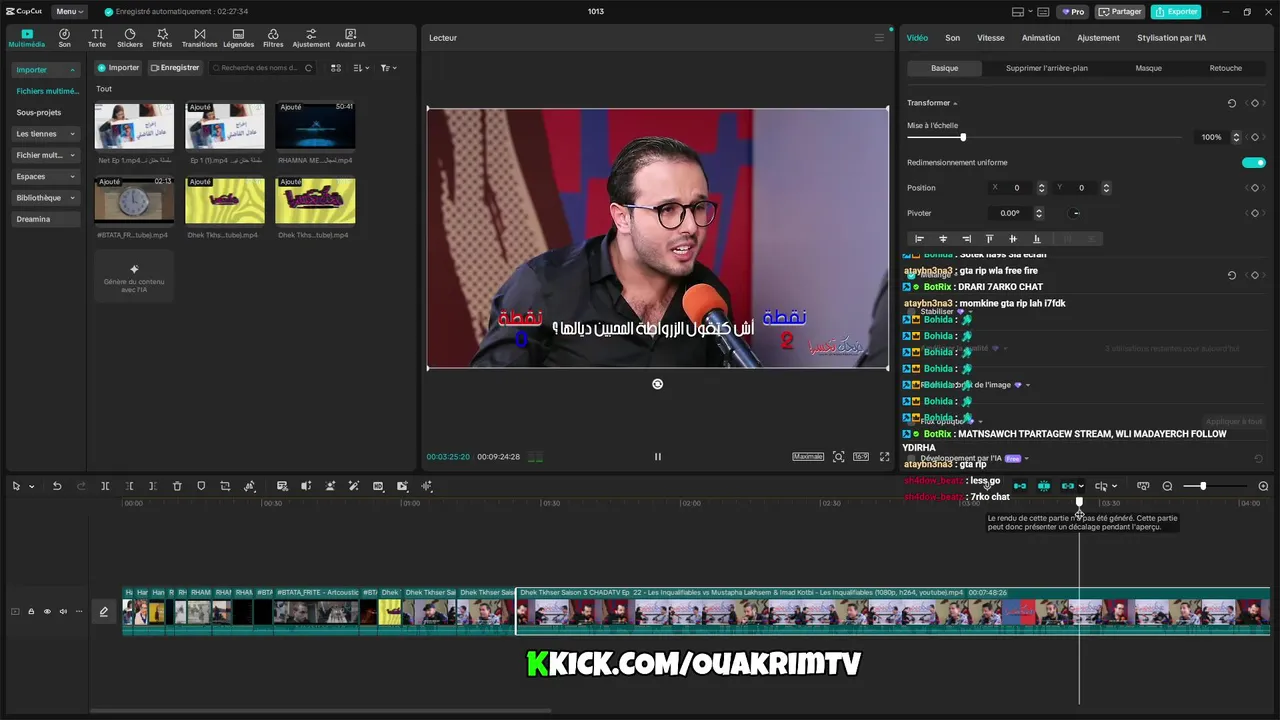Align clip to top edge icon
Viewport: 1280px width, 720px height.
point(989,239)
